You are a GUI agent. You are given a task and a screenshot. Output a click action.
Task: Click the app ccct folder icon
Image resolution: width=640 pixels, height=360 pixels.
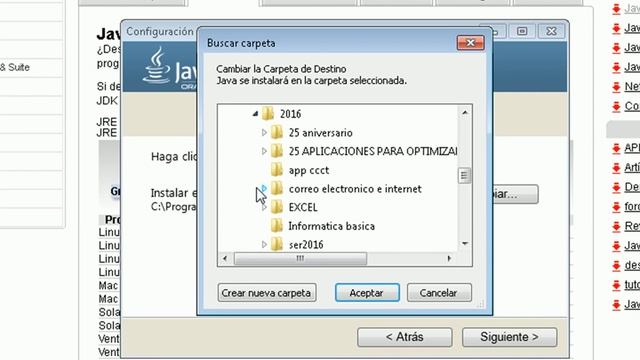tap(277, 170)
